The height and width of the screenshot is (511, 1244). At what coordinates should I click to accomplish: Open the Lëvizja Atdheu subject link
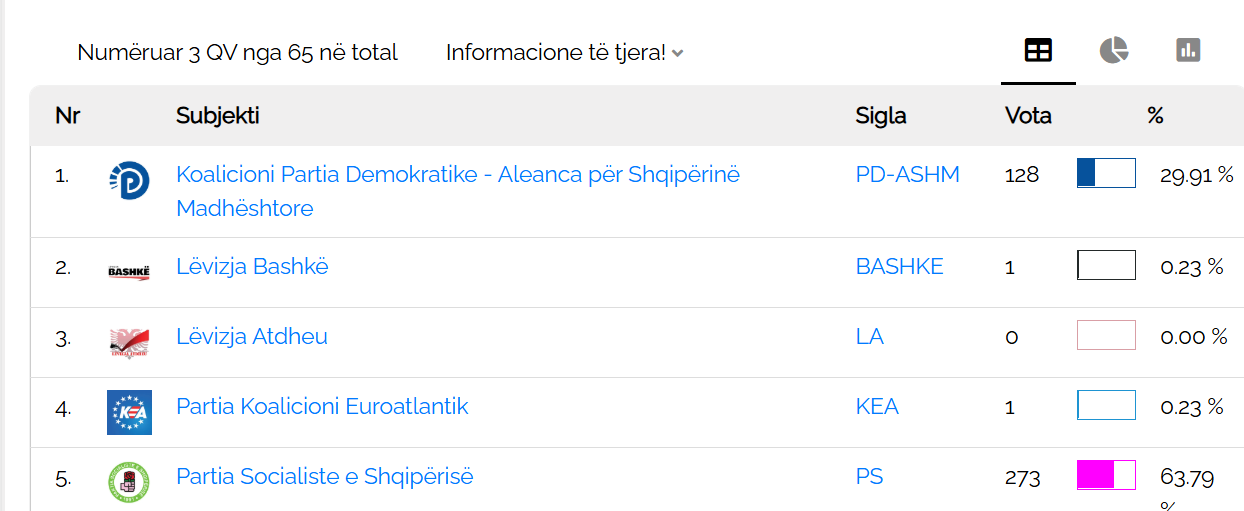click(x=252, y=337)
